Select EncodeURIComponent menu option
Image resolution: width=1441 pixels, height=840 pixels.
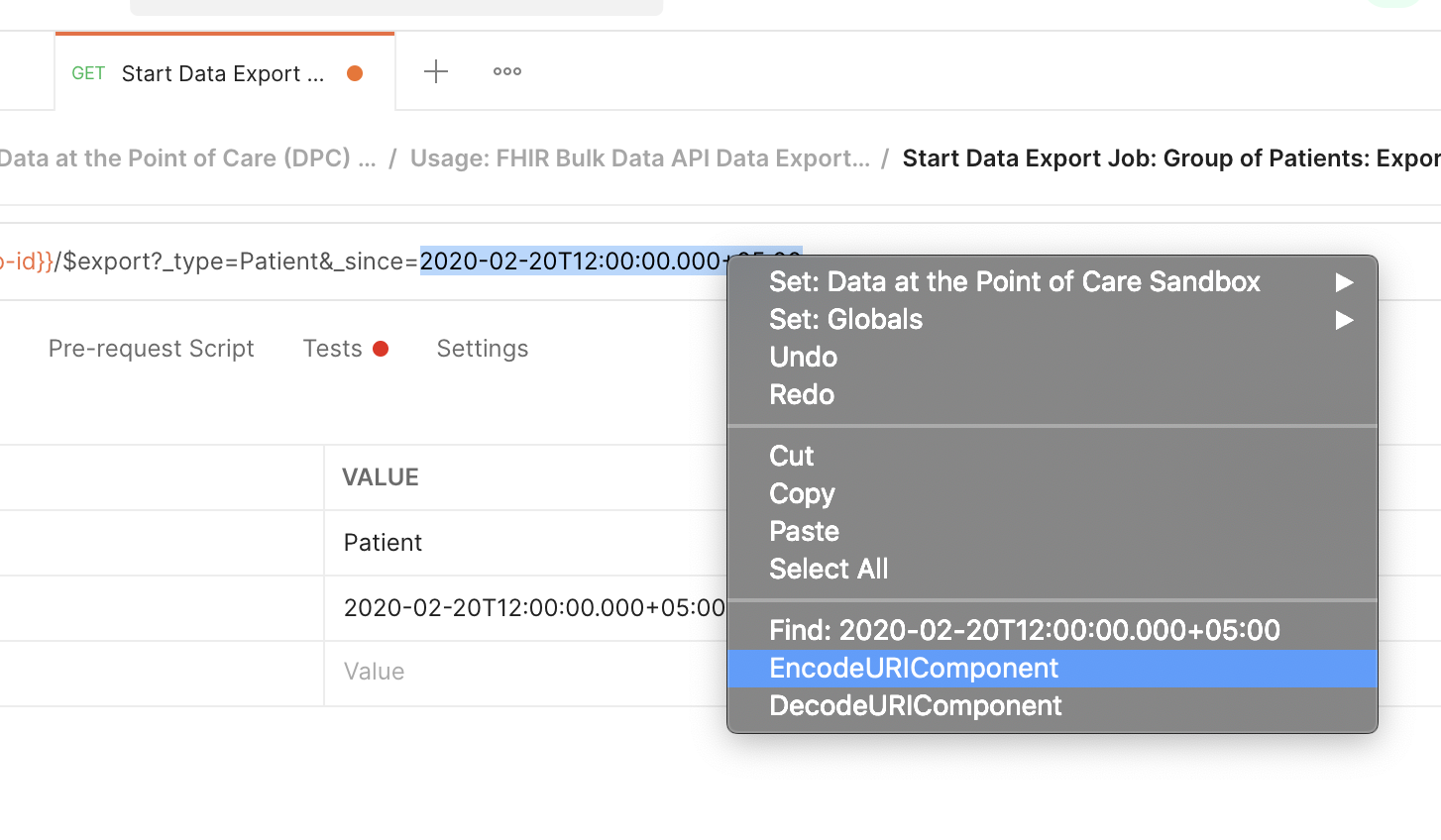914,669
